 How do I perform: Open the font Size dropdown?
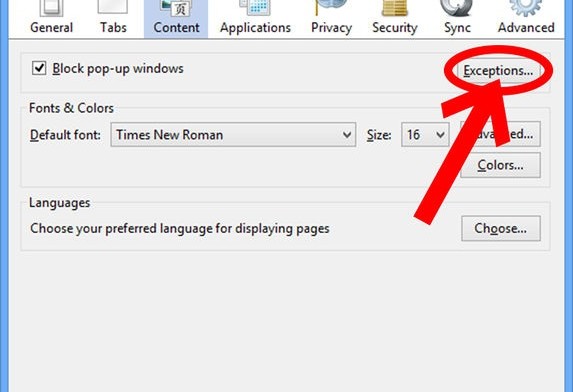click(425, 135)
